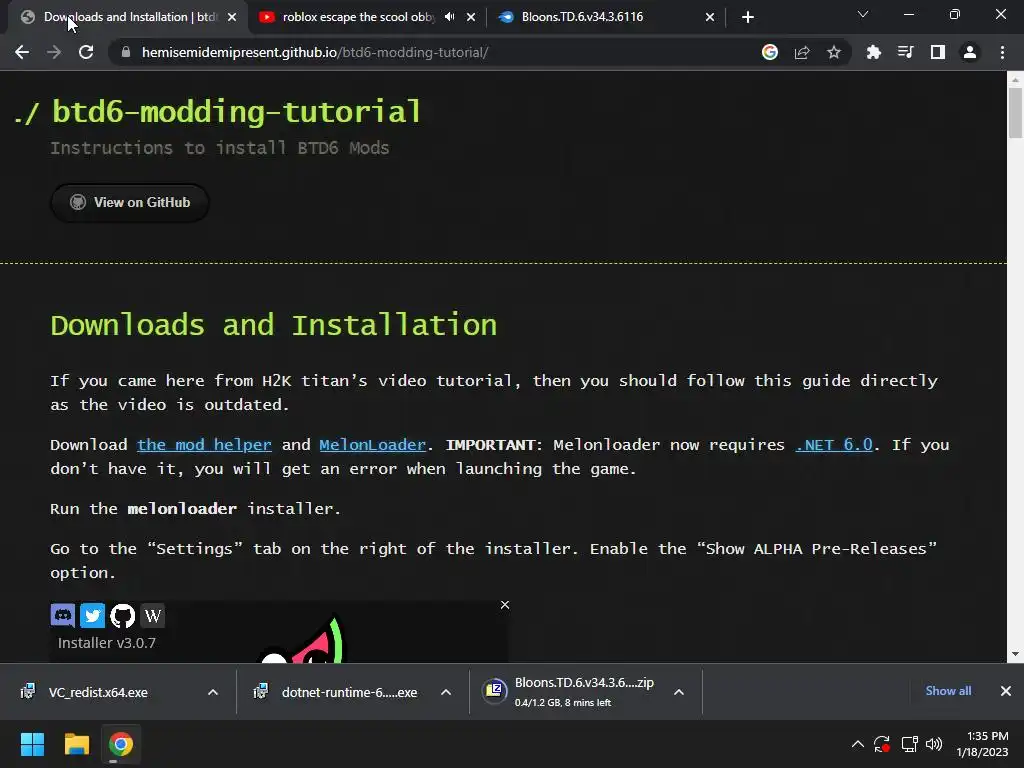Open the Chrome profile menu
Image resolution: width=1024 pixels, height=768 pixels.
[x=970, y=52]
